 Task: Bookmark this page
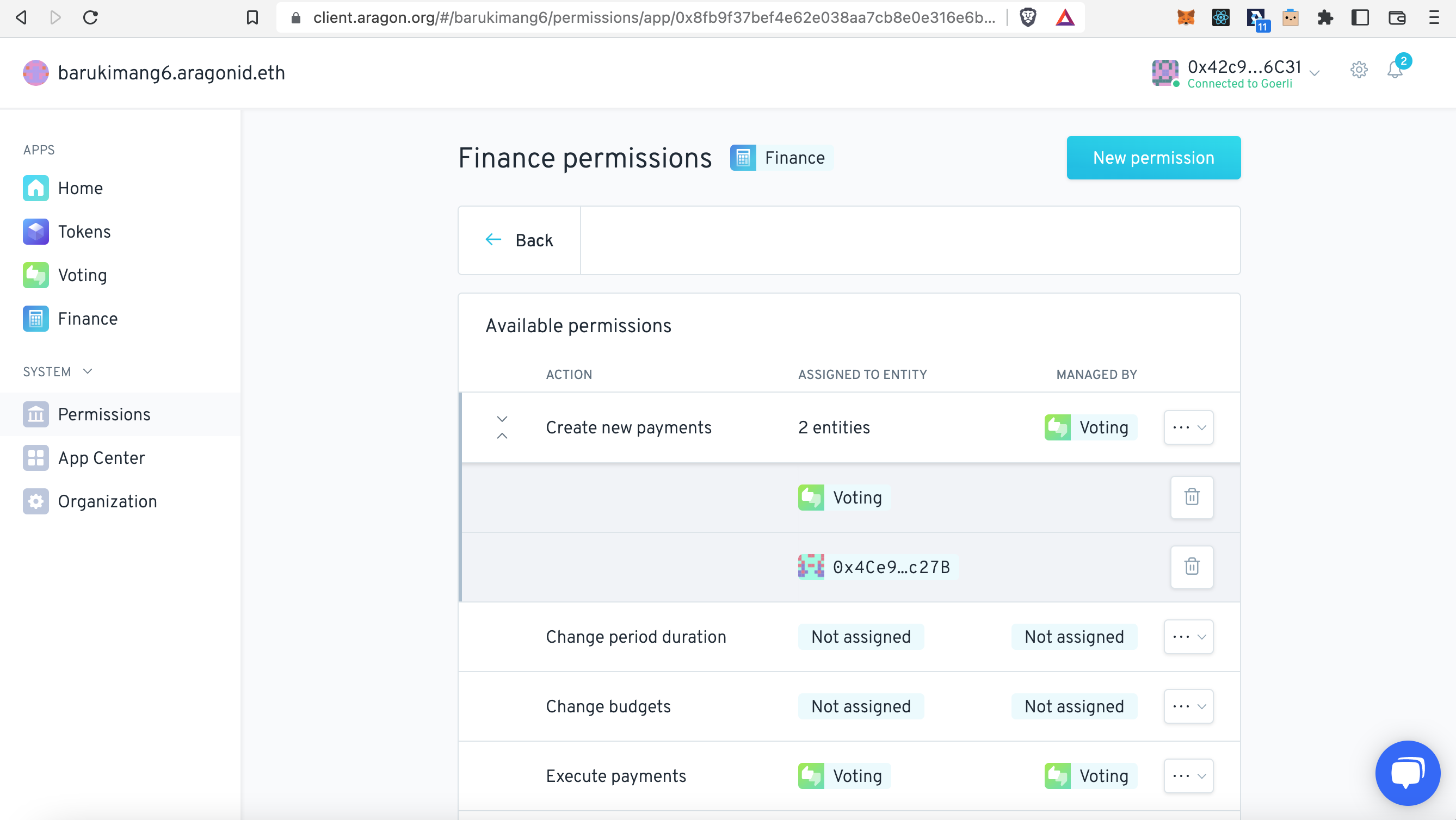(x=252, y=17)
